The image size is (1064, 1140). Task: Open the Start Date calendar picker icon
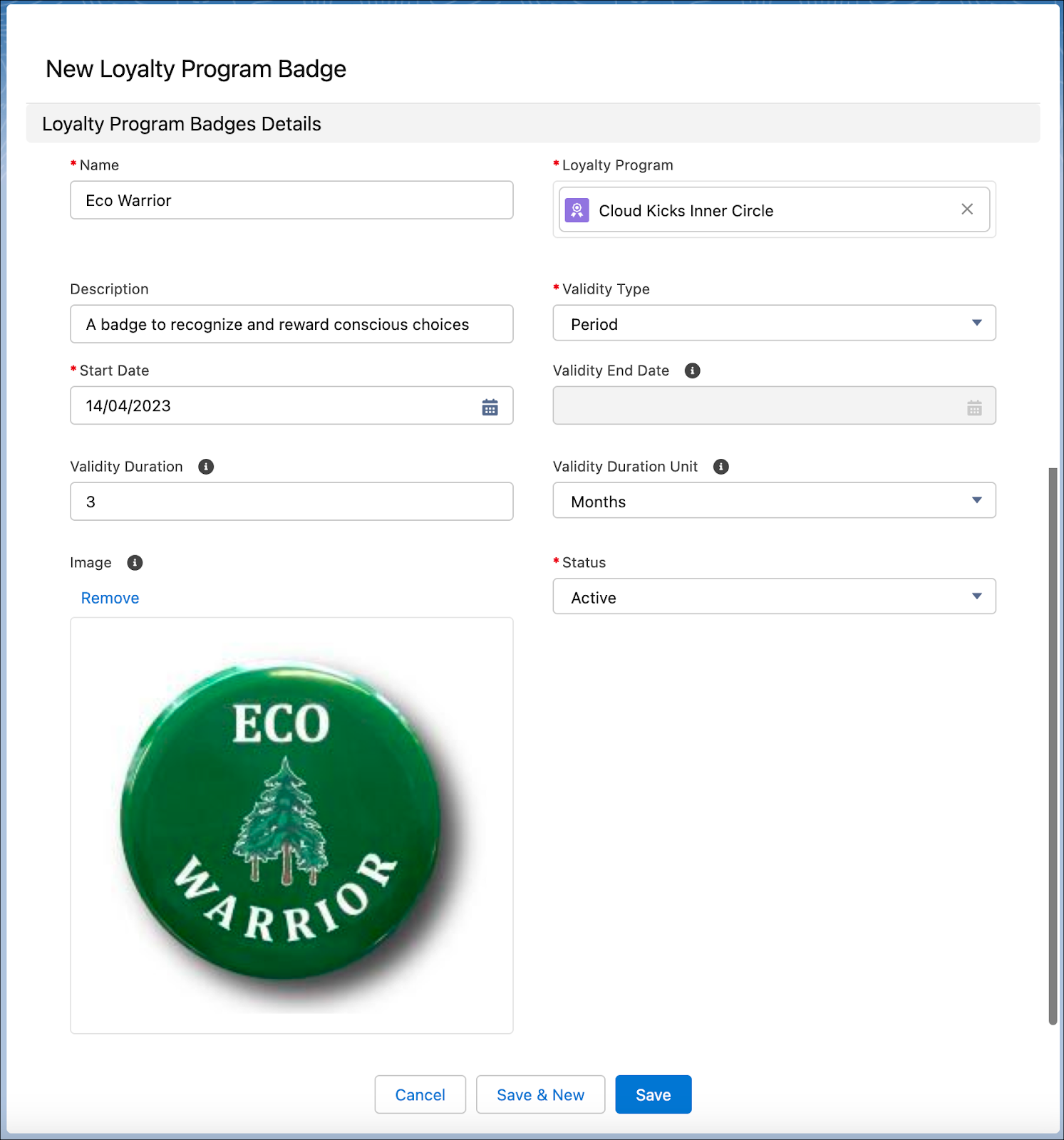point(490,407)
